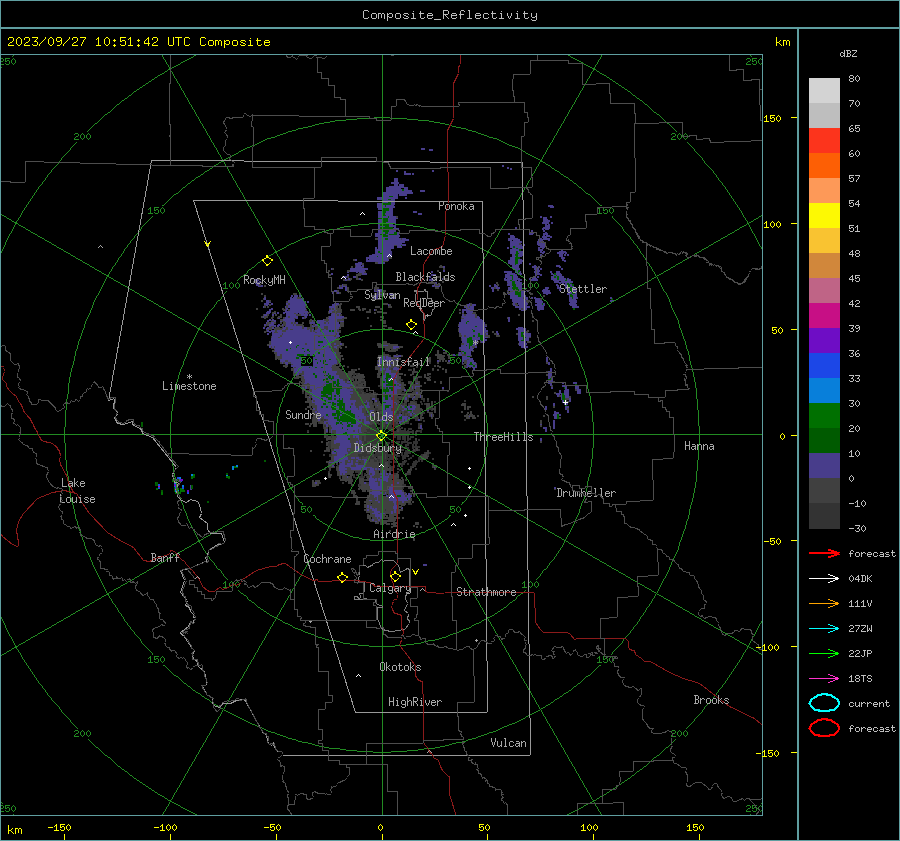Click the RockyMH label
The height and width of the screenshot is (841, 900).
pos(264,280)
